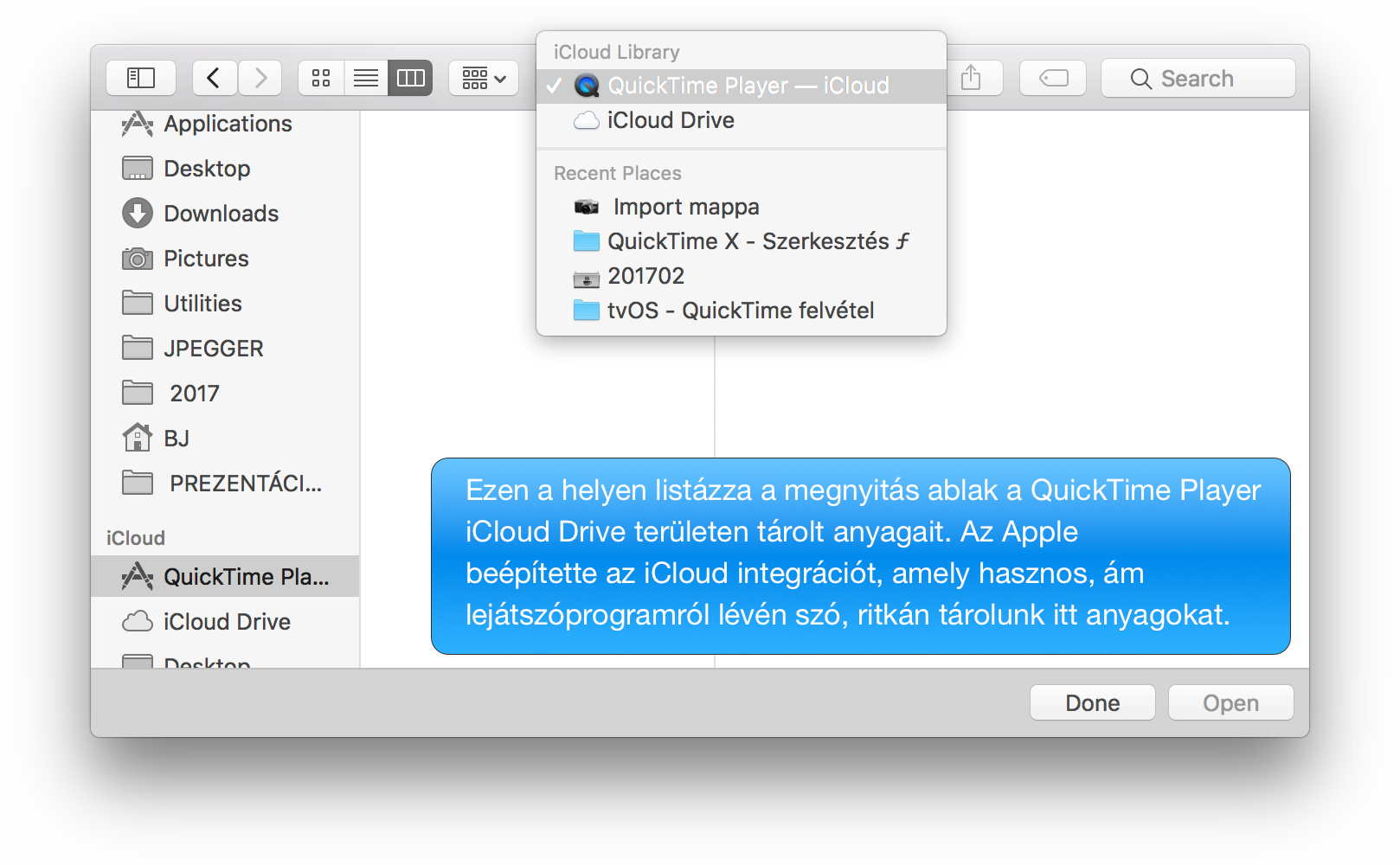Switch to list view
The height and width of the screenshot is (865, 1400).
pos(366,78)
